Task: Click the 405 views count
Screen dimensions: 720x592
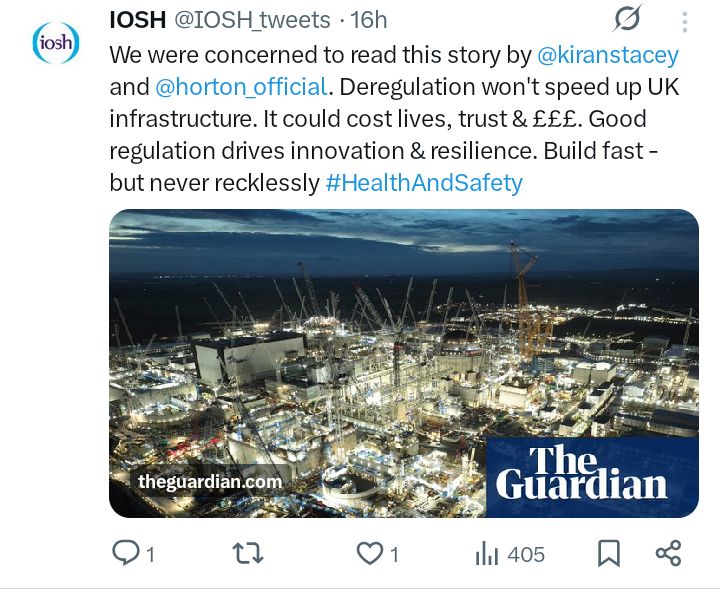Action: pyautogui.click(x=526, y=554)
